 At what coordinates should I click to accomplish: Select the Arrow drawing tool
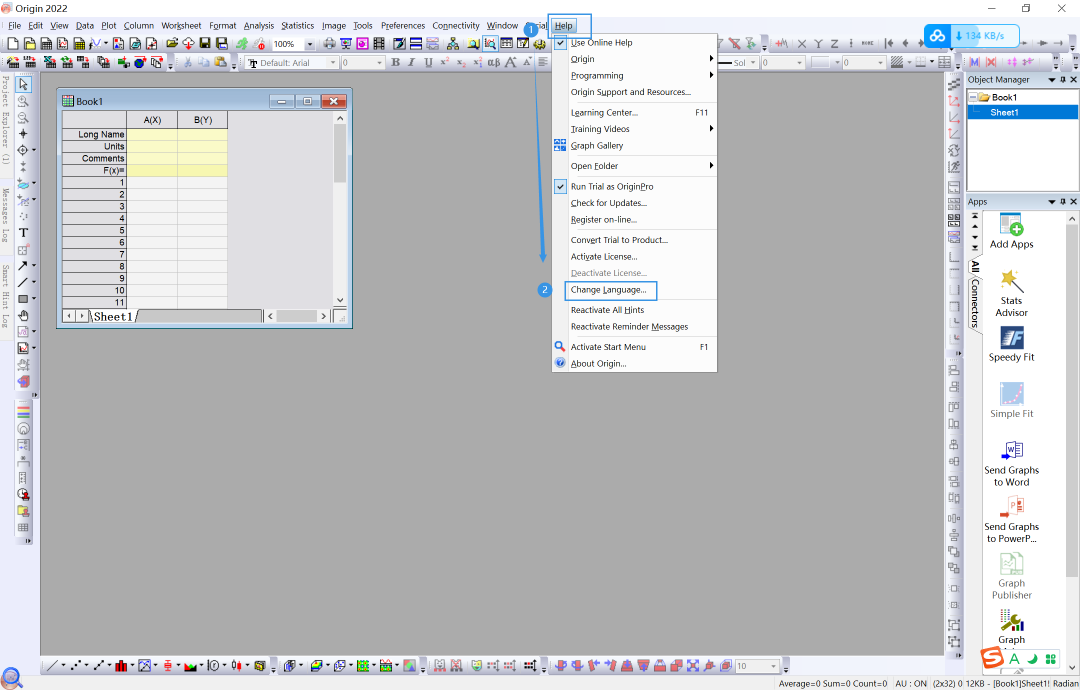[x=23, y=265]
